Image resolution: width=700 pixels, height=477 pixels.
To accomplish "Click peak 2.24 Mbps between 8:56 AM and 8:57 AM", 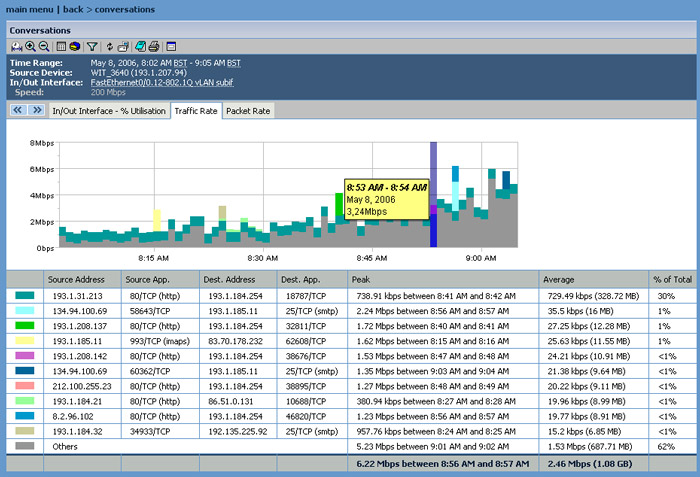I will 433,311.
